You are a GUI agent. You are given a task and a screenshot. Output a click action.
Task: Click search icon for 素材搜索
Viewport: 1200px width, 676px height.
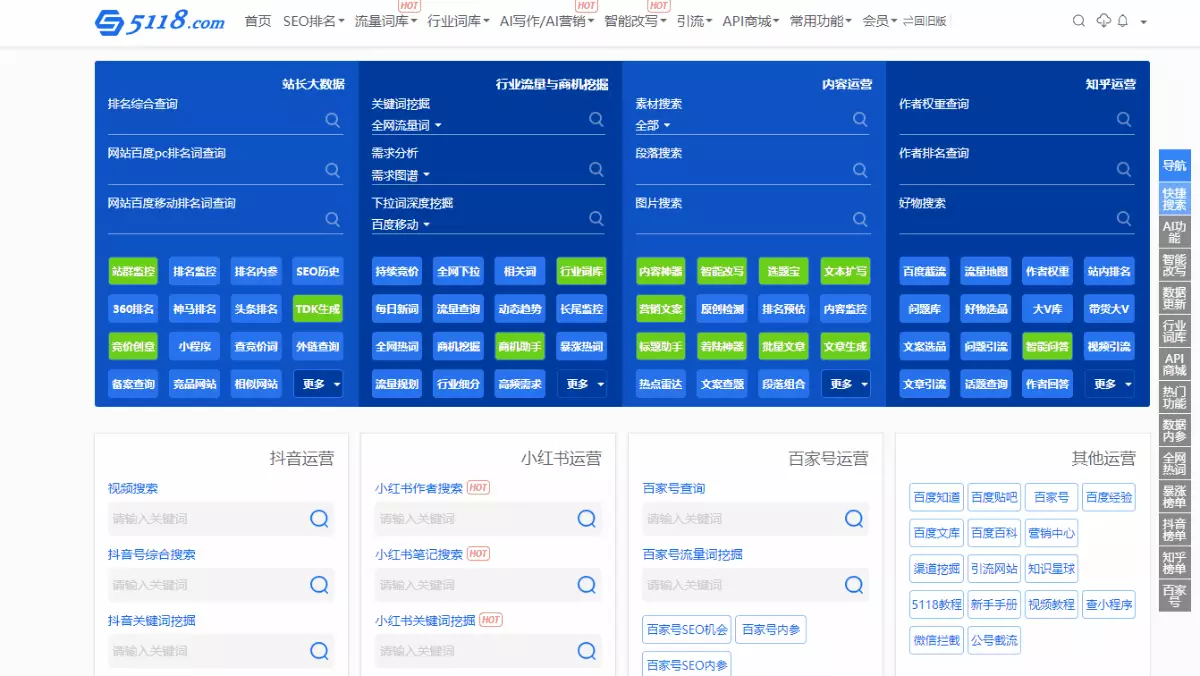point(860,120)
